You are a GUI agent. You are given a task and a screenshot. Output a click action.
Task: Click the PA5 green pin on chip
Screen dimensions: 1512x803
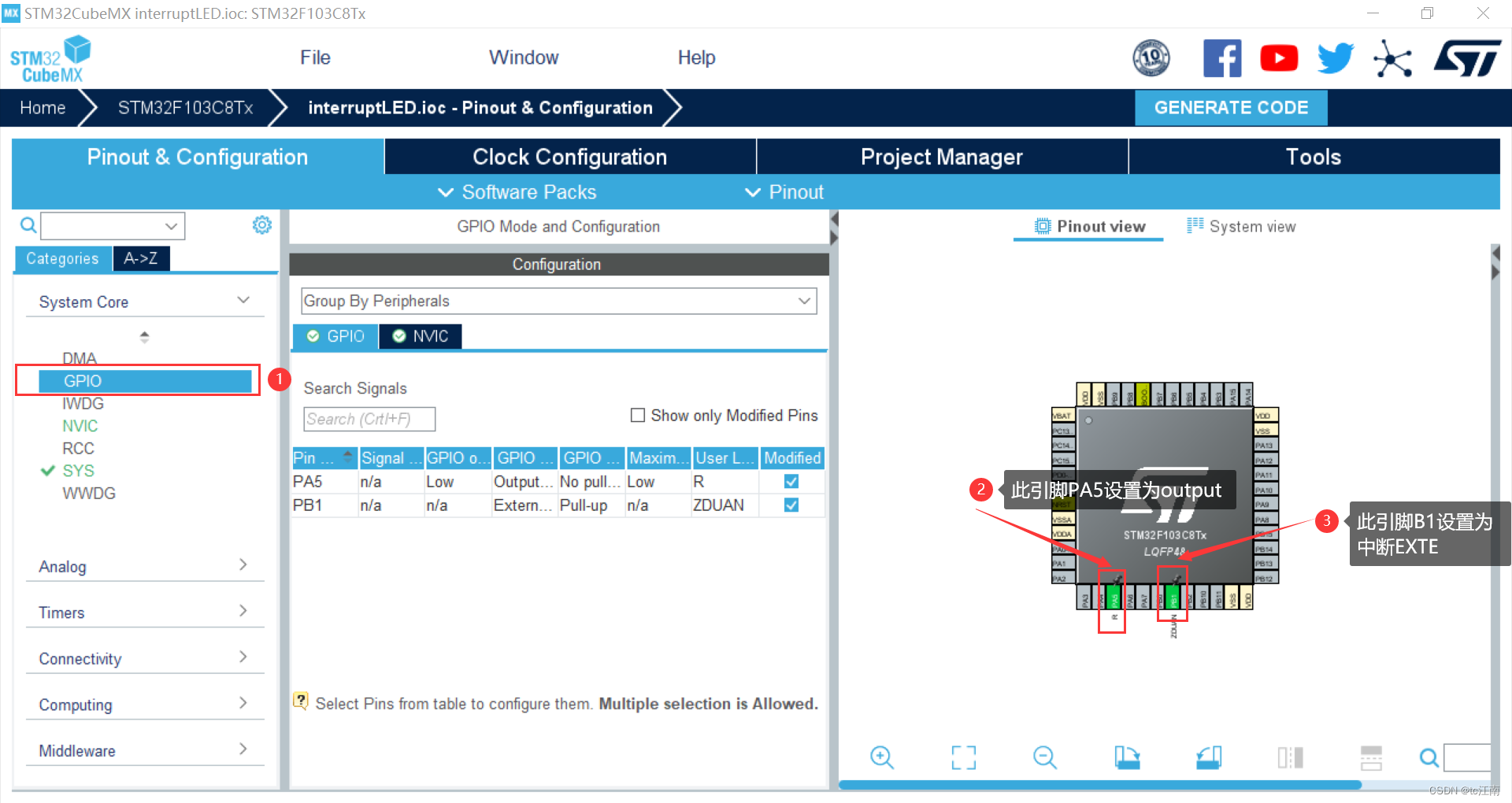click(x=1114, y=598)
